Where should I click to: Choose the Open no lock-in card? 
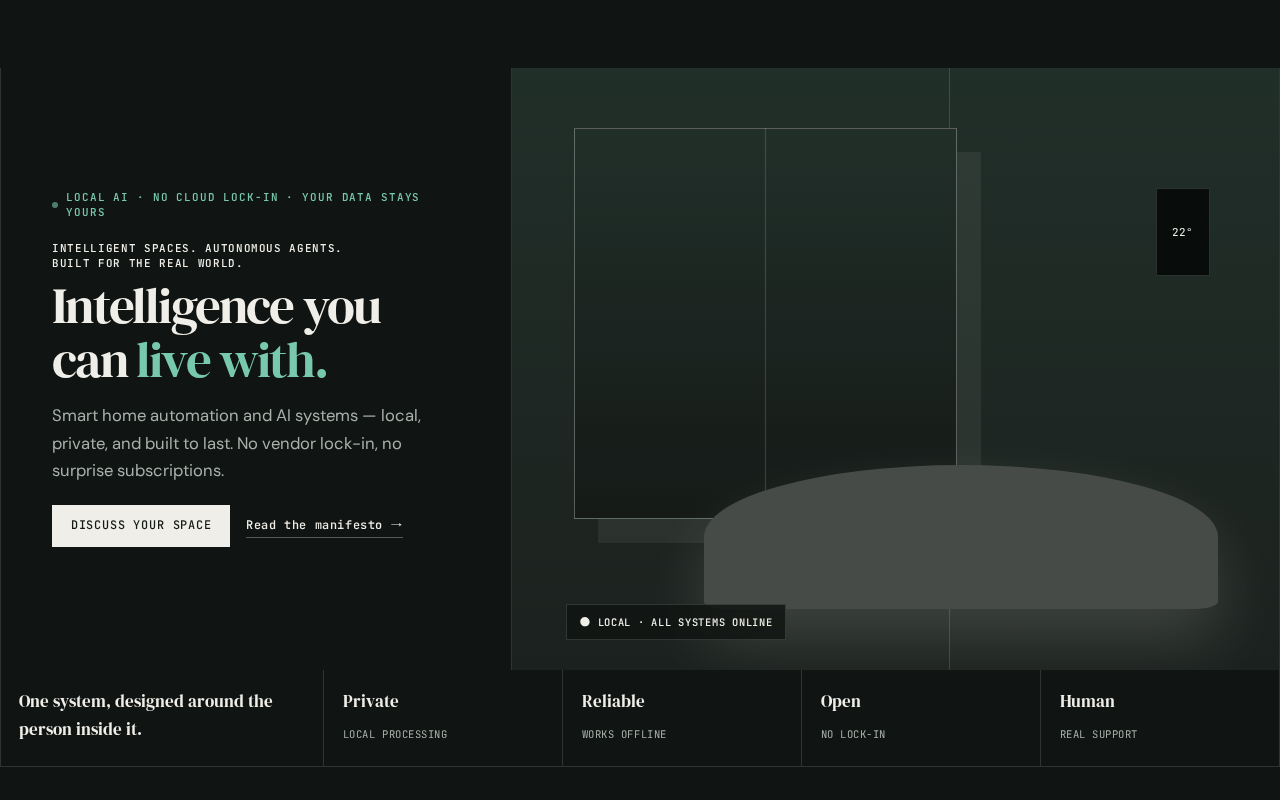click(921, 718)
